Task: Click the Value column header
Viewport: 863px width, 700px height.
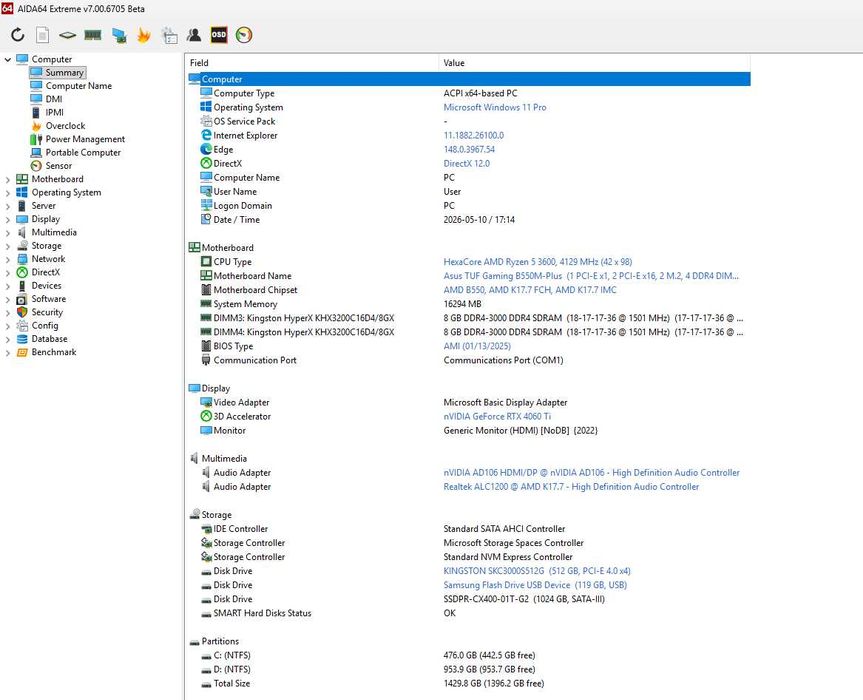Action: [594, 63]
